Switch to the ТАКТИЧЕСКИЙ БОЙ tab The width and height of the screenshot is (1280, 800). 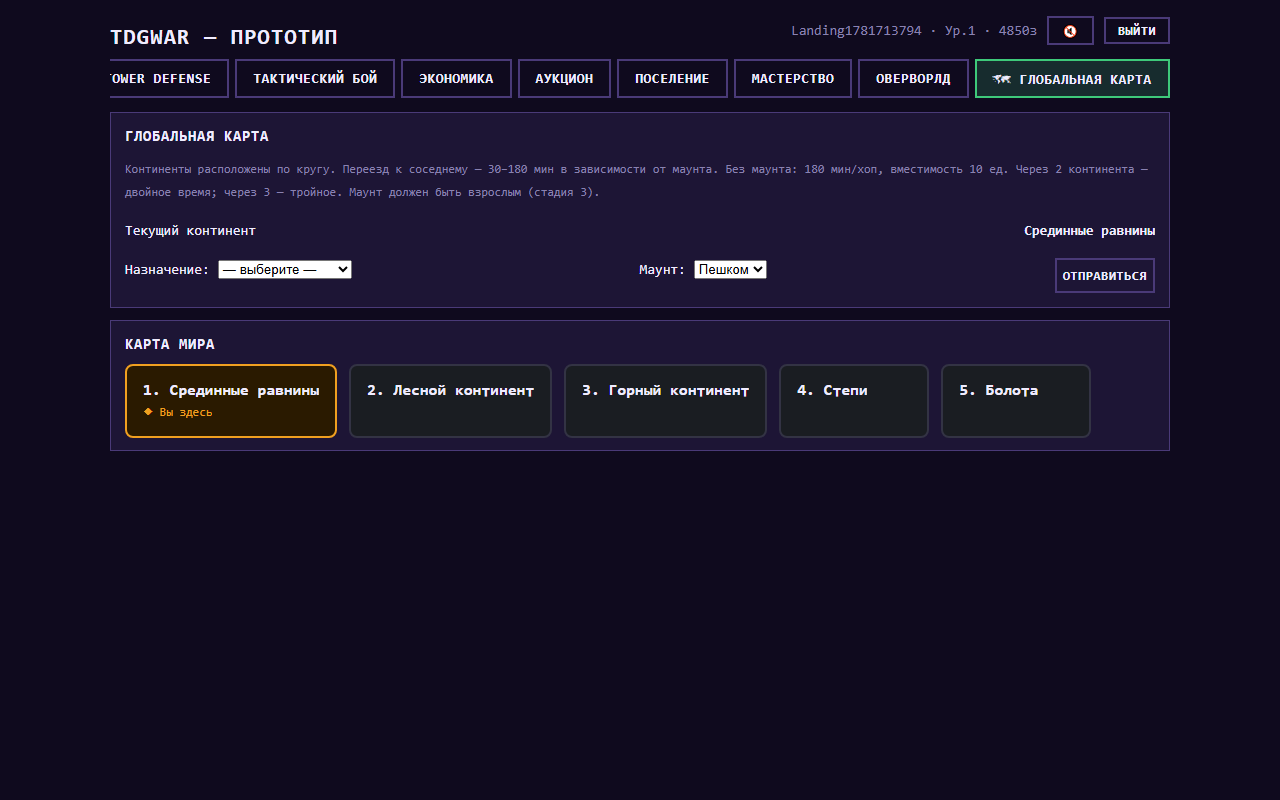(x=315, y=79)
